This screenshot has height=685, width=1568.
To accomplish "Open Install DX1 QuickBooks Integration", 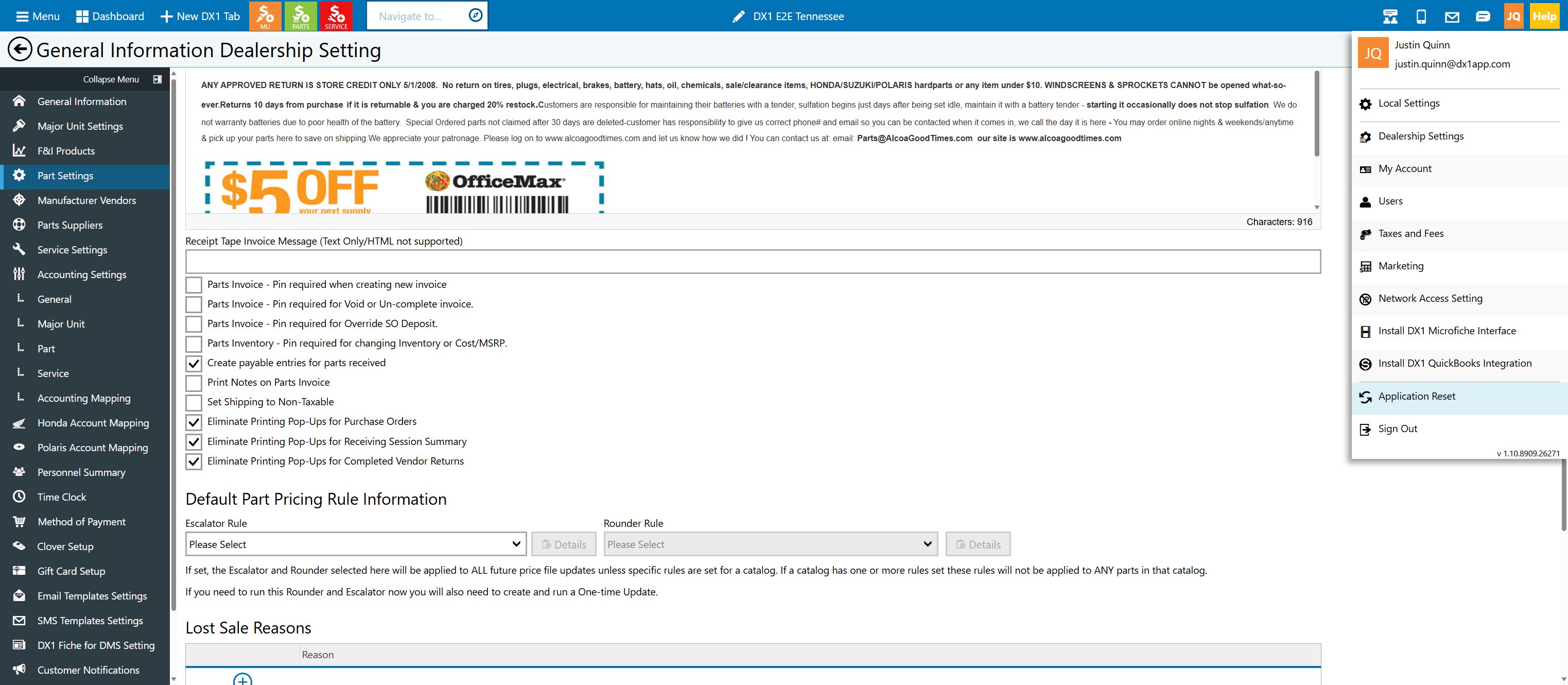I will pyautogui.click(x=1459, y=364).
